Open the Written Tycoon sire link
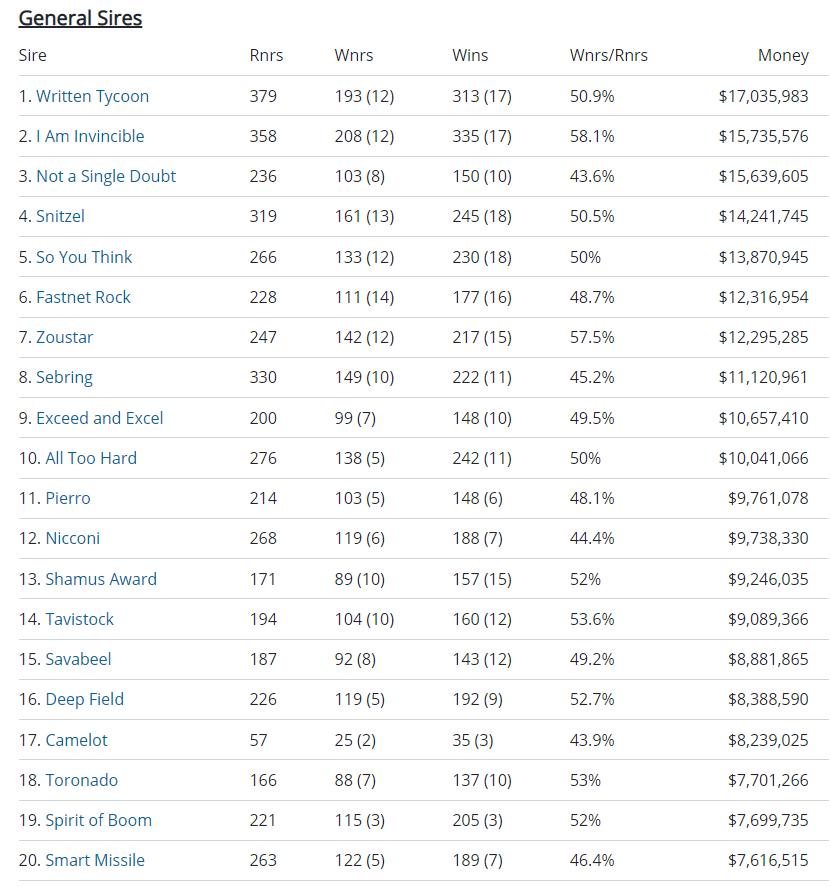The image size is (831, 887). click(92, 96)
